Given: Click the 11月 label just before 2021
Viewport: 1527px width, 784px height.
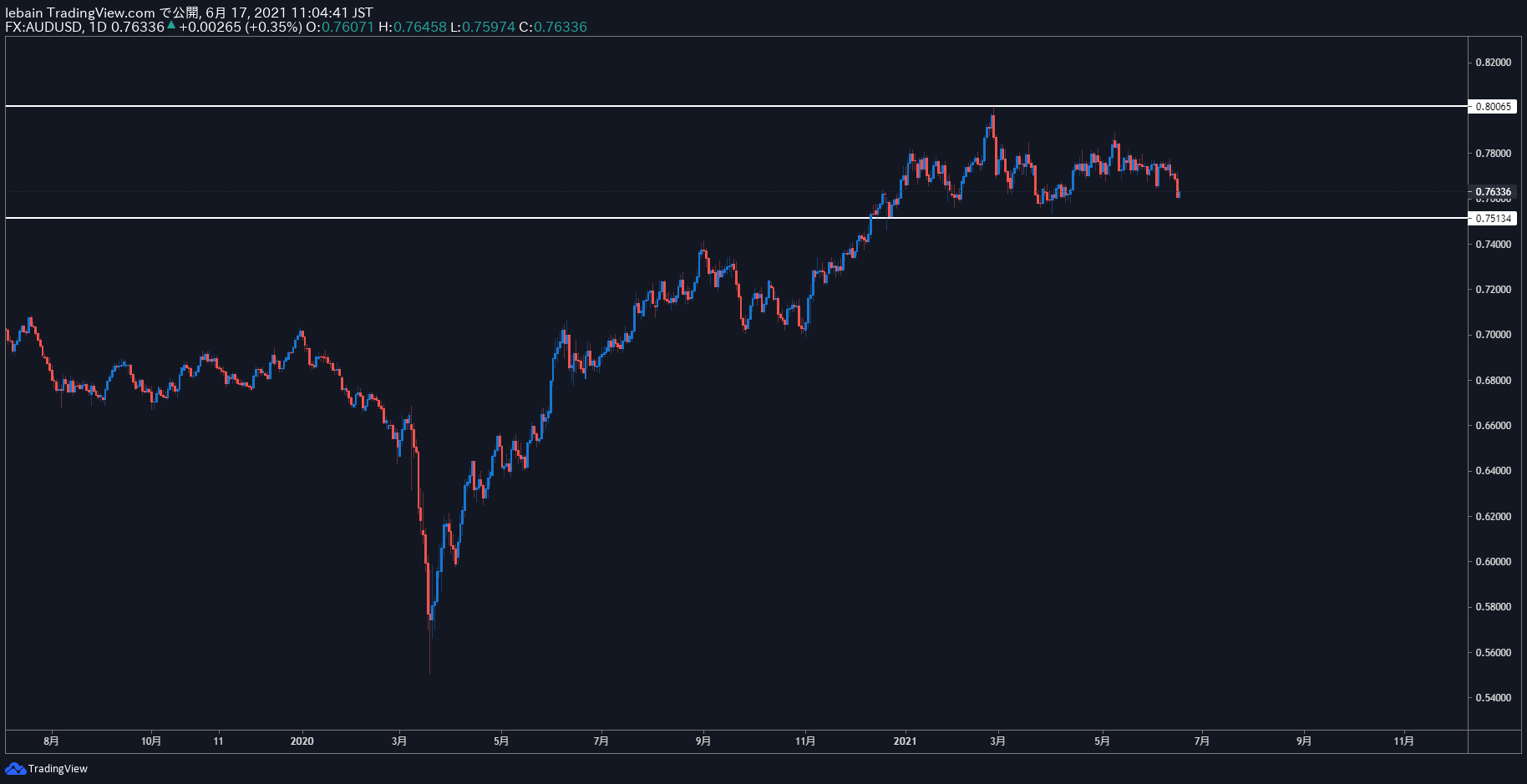Looking at the screenshot, I should coord(805,741).
